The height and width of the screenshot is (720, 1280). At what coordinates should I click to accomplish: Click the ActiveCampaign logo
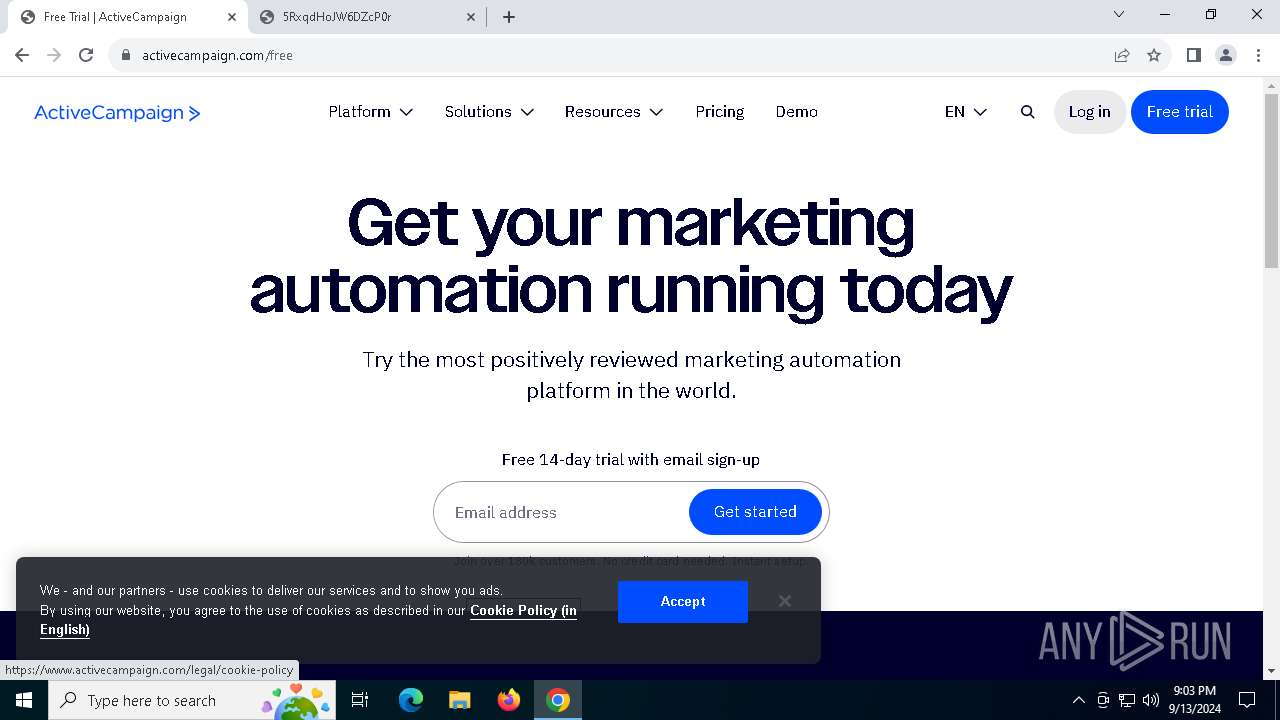click(x=117, y=113)
